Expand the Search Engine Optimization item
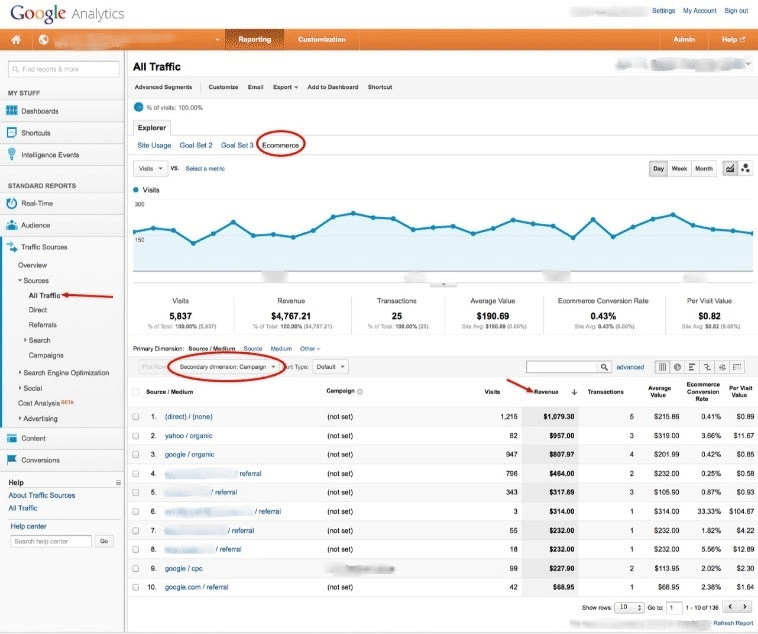Image resolution: width=758 pixels, height=634 pixels. pyautogui.click(x=64, y=373)
